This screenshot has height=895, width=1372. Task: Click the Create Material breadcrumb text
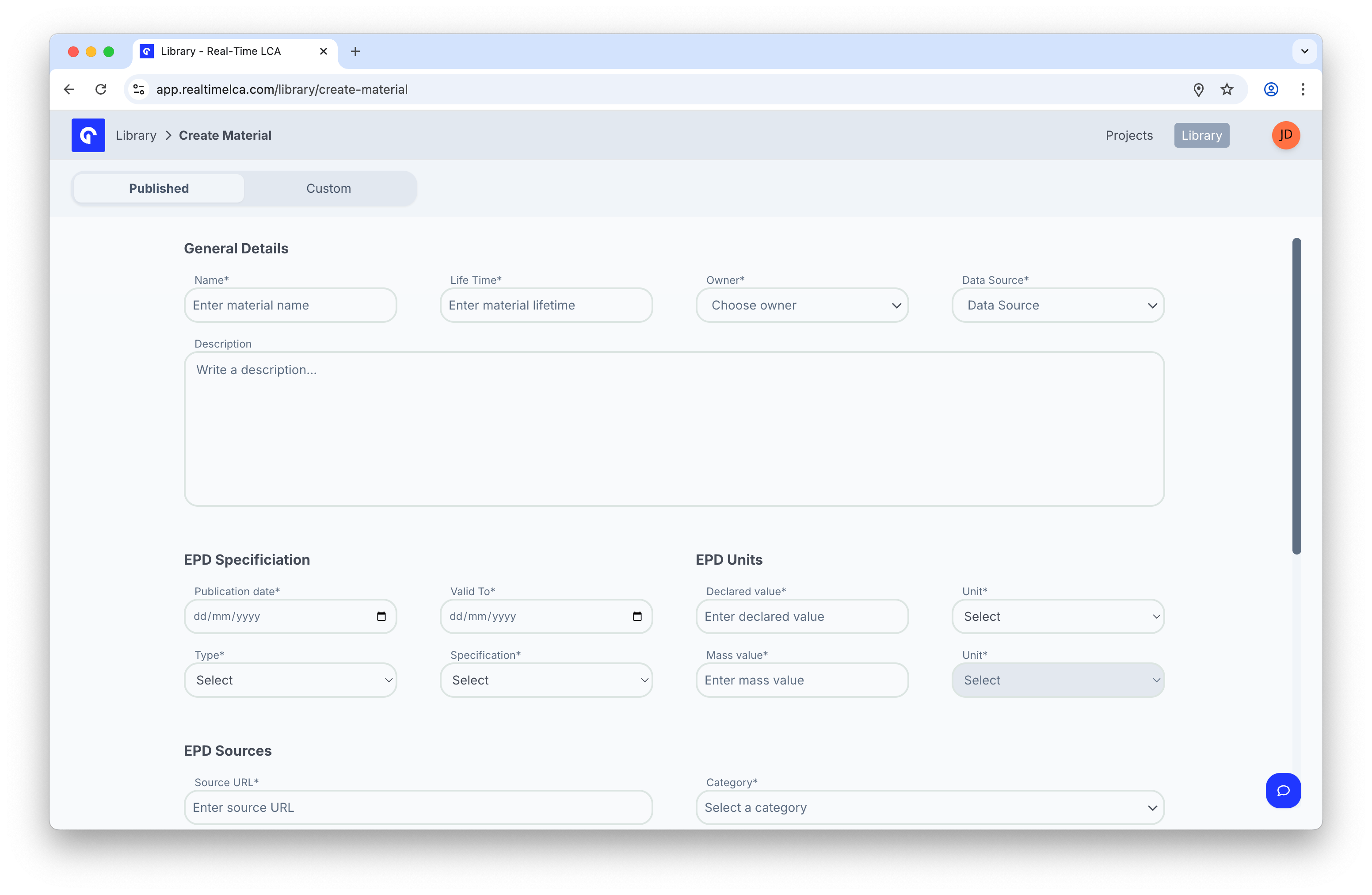click(x=225, y=135)
